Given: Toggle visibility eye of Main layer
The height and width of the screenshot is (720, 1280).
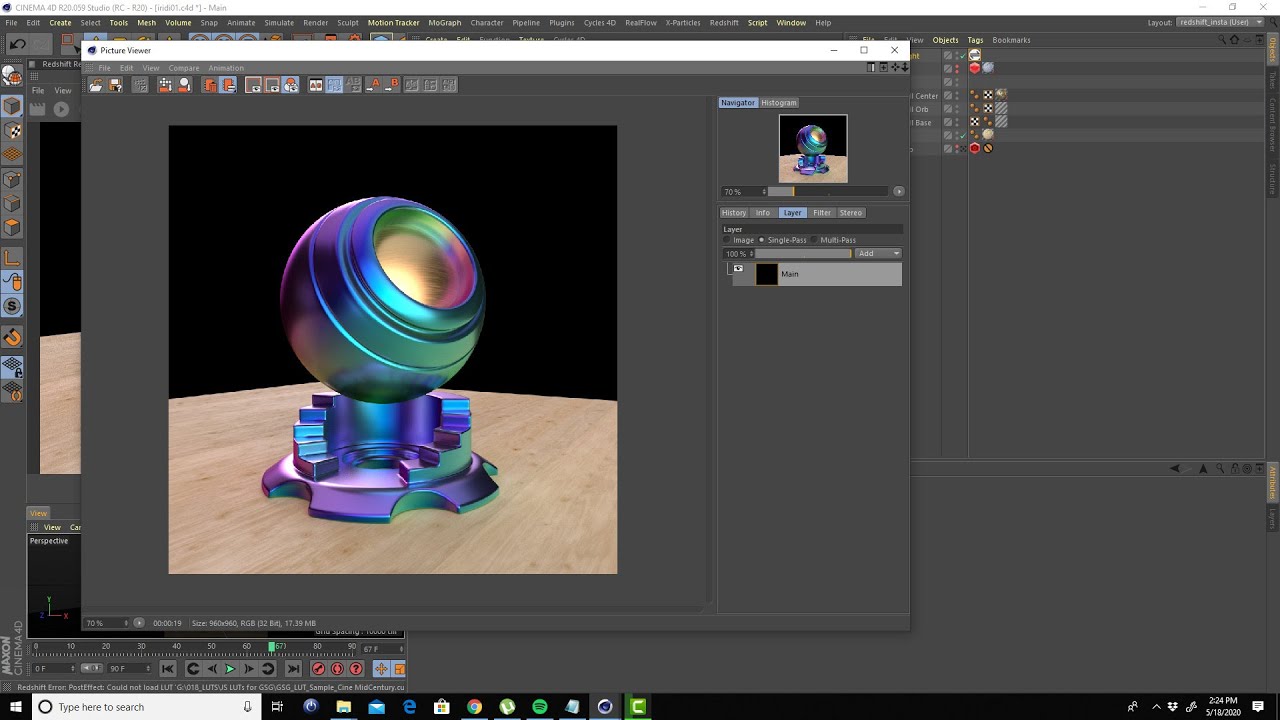Looking at the screenshot, I should click(x=738, y=269).
